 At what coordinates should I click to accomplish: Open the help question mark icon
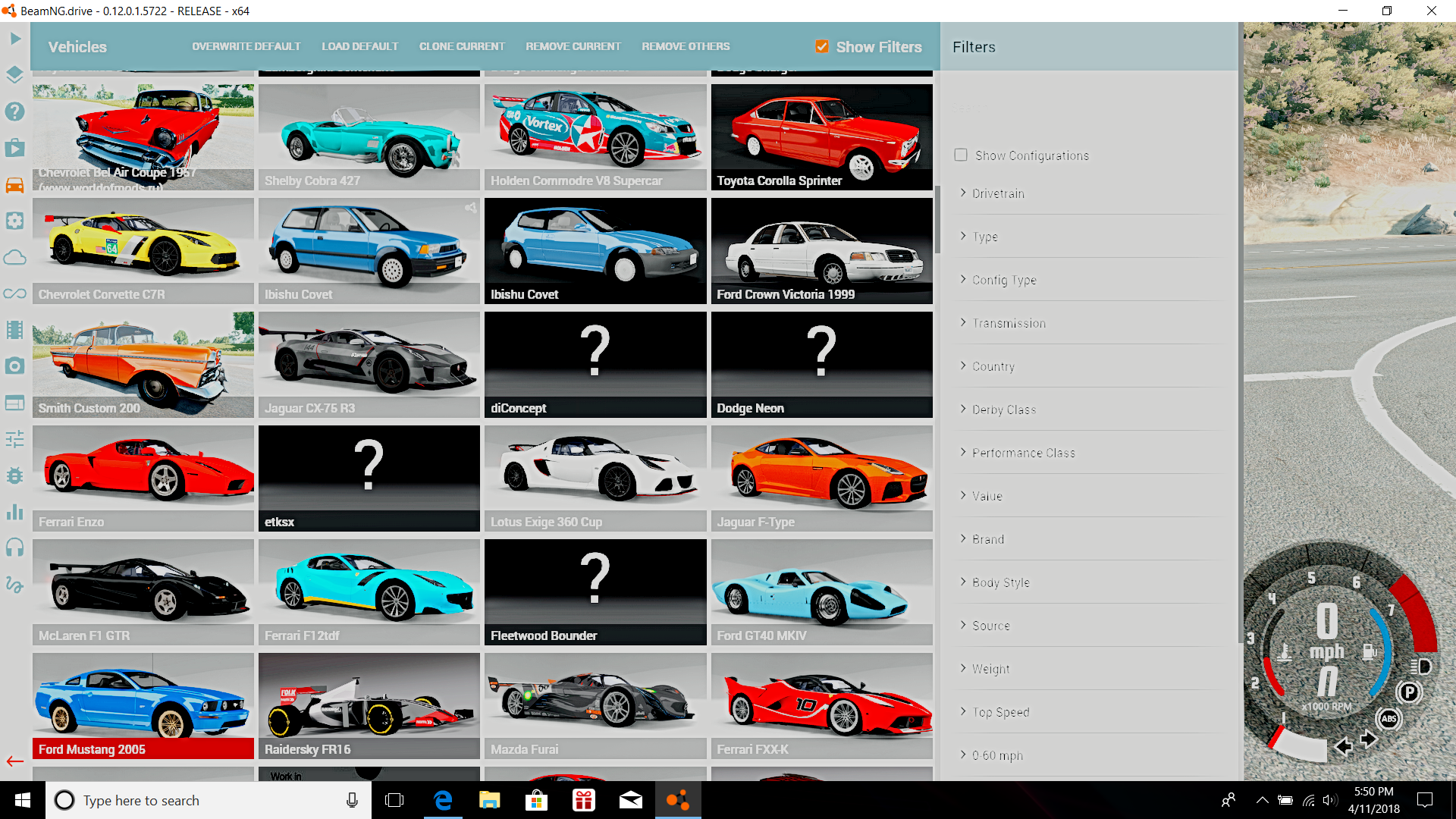(x=15, y=111)
